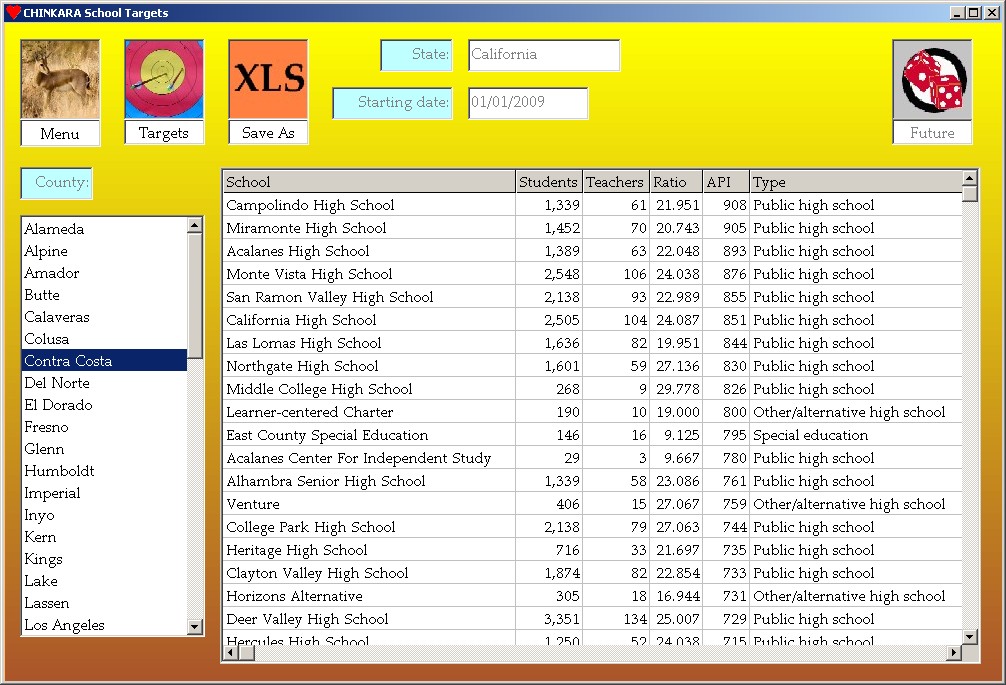
Task: Select Los Angeles in county list
Action: click(x=65, y=625)
